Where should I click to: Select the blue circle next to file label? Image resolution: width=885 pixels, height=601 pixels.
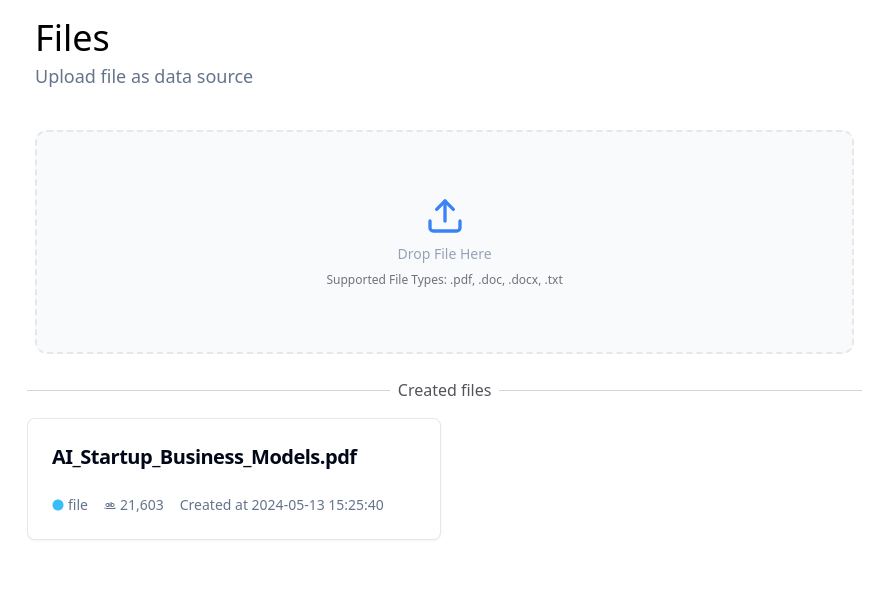[x=58, y=505]
